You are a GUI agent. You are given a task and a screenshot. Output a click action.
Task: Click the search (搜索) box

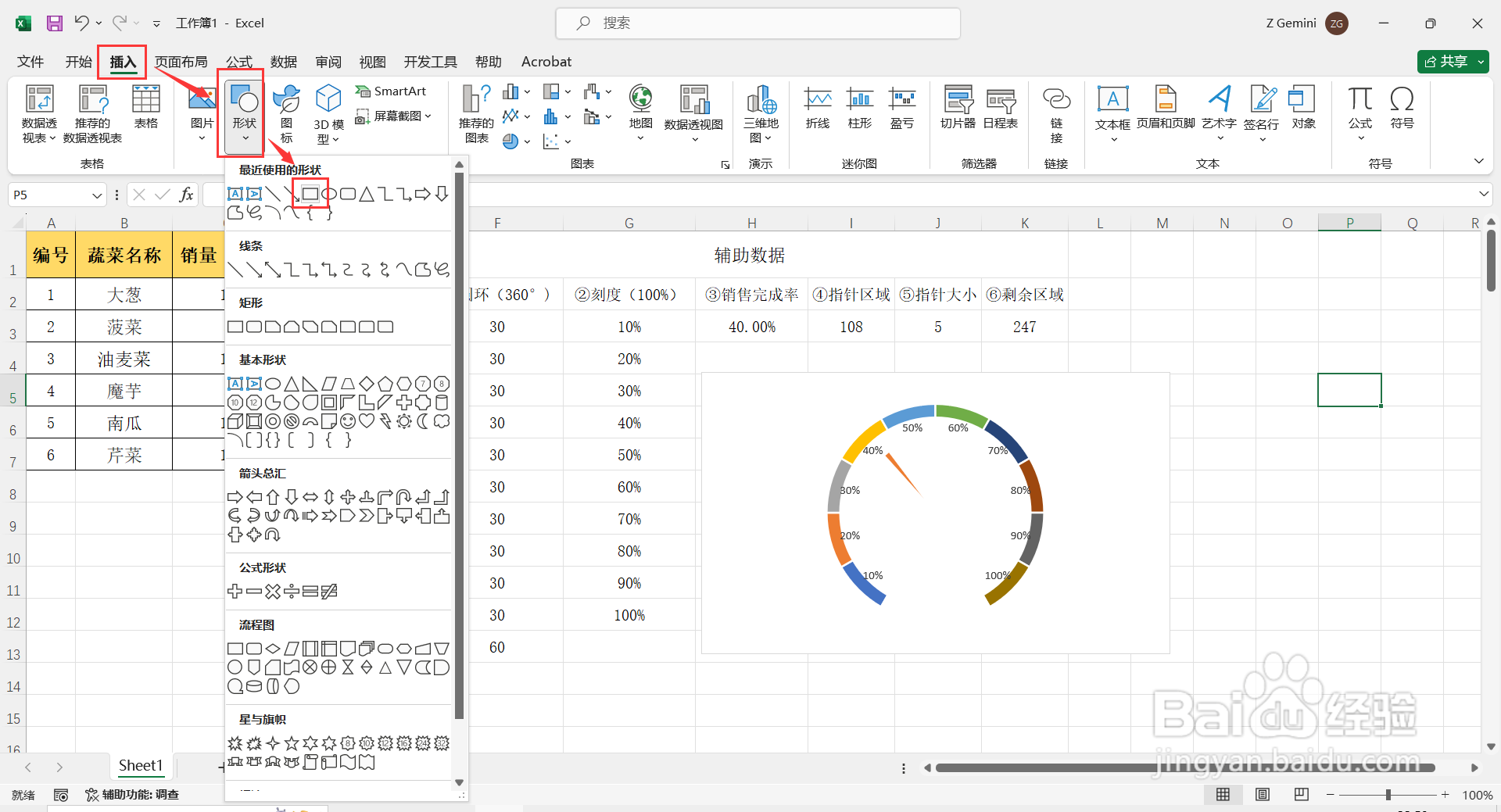(758, 23)
